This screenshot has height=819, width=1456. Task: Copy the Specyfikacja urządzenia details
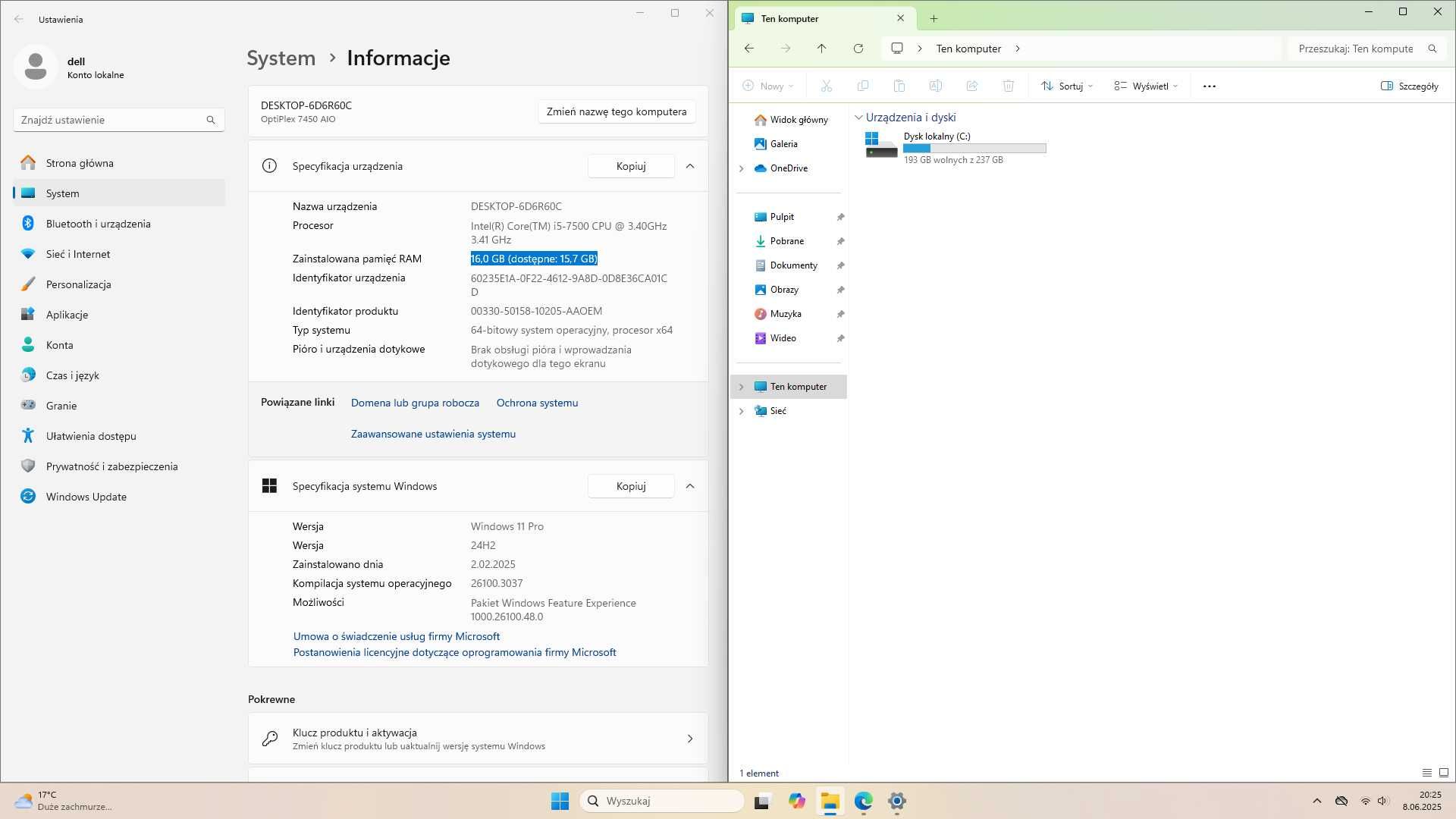631,166
